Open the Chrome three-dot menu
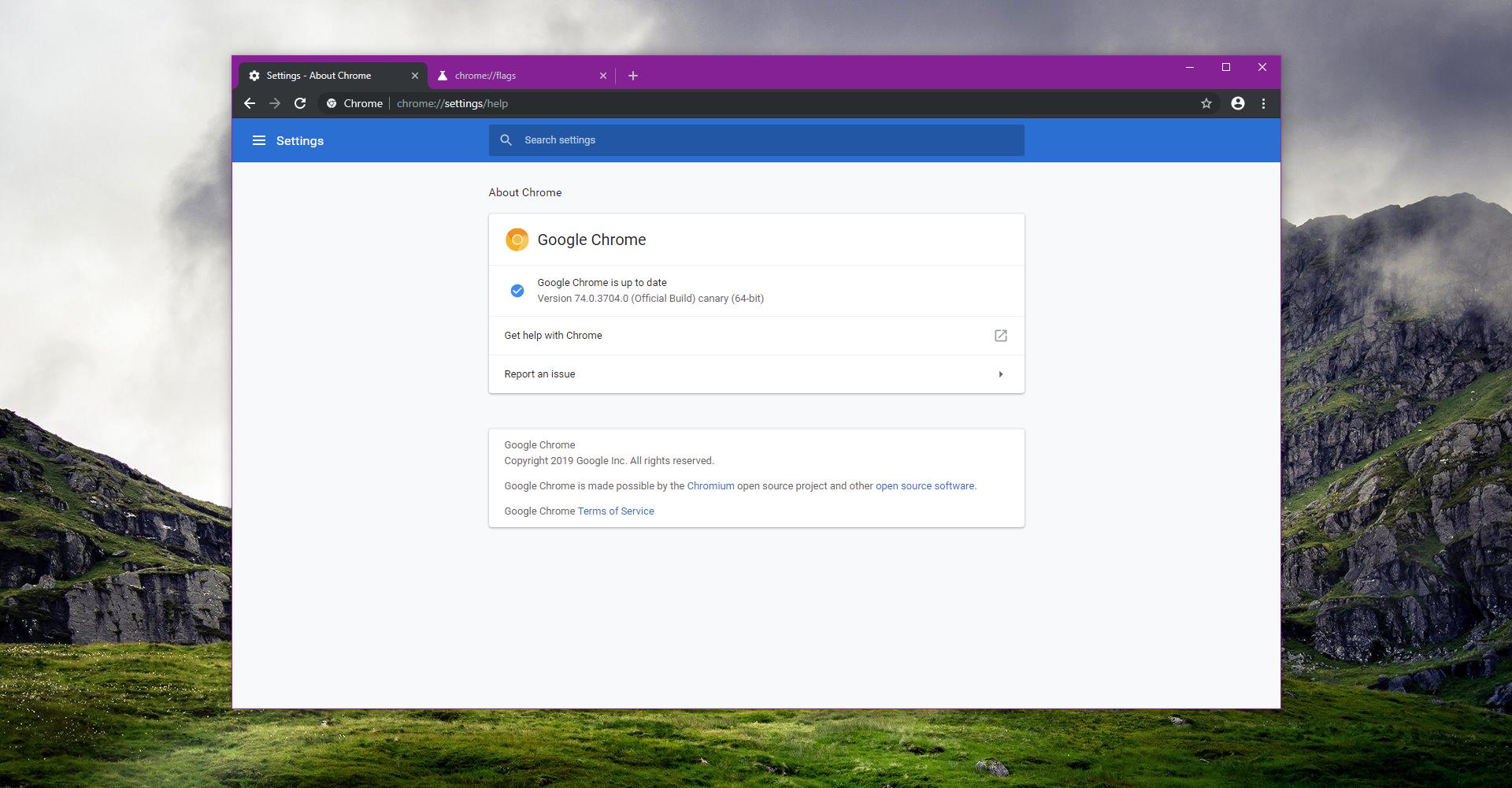 pyautogui.click(x=1263, y=103)
